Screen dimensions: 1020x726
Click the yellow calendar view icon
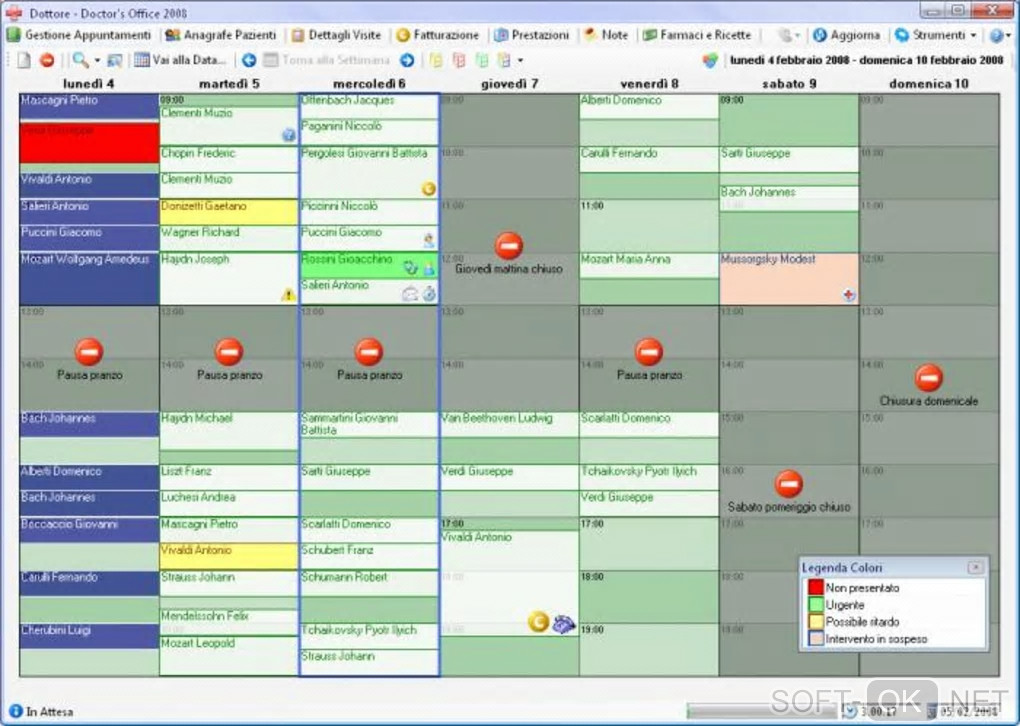436,60
